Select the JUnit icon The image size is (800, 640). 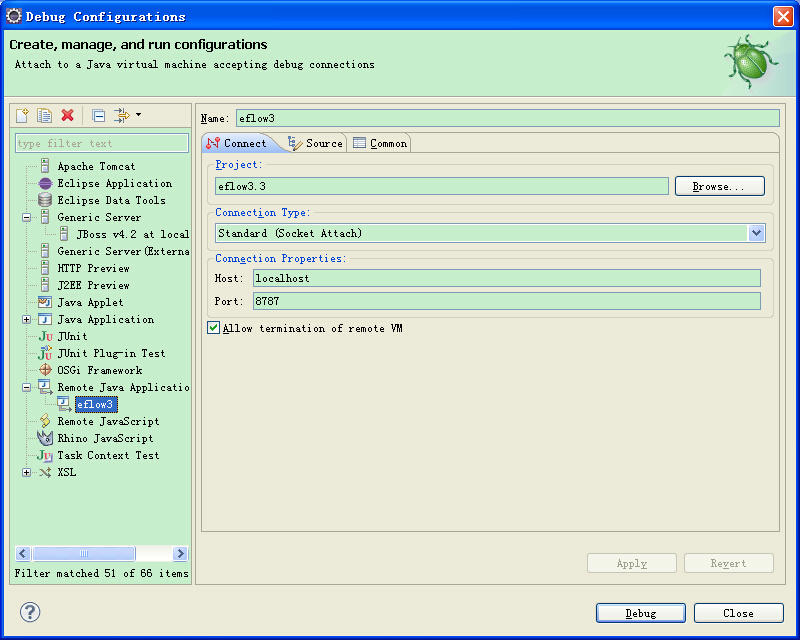(x=45, y=336)
